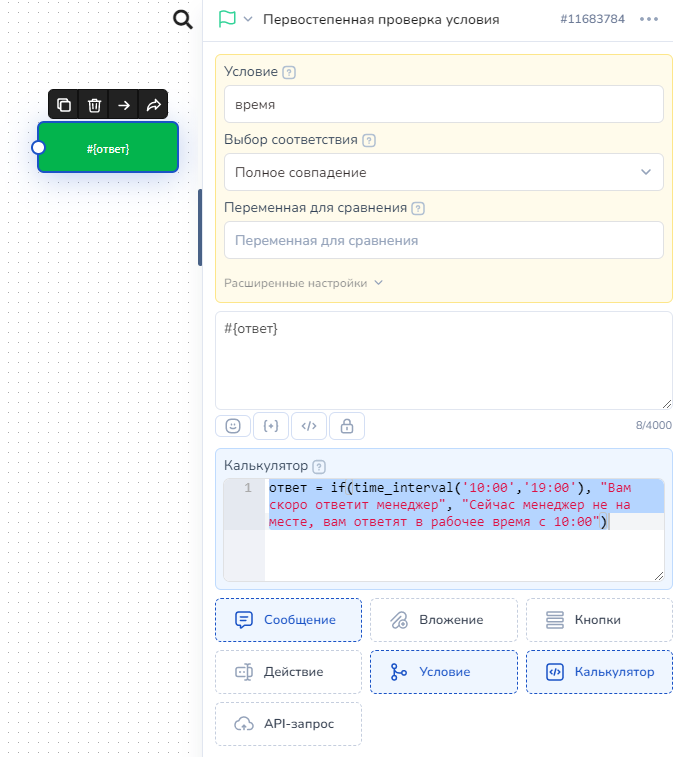Expand Расширенные настройки section
This screenshot has width=685, height=757.
(x=303, y=283)
